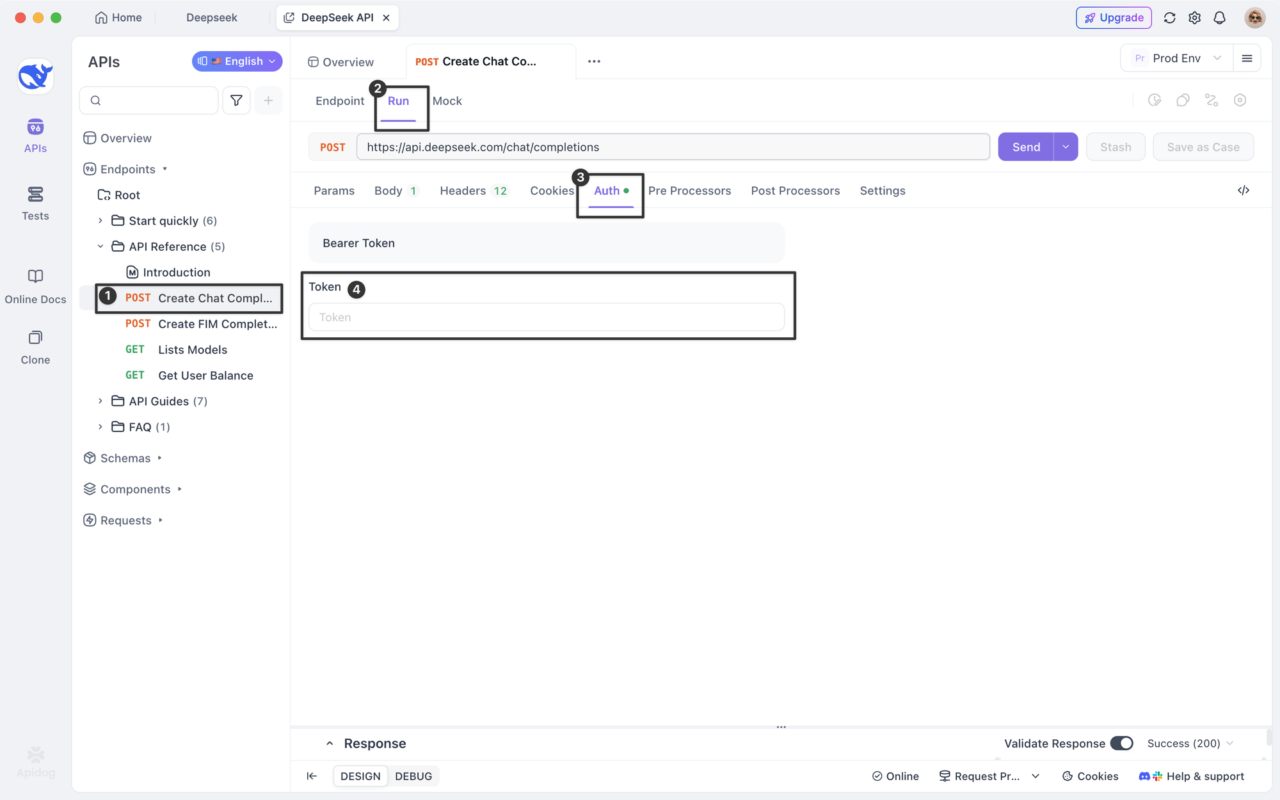Switch to DEBUG mode

coord(413,776)
